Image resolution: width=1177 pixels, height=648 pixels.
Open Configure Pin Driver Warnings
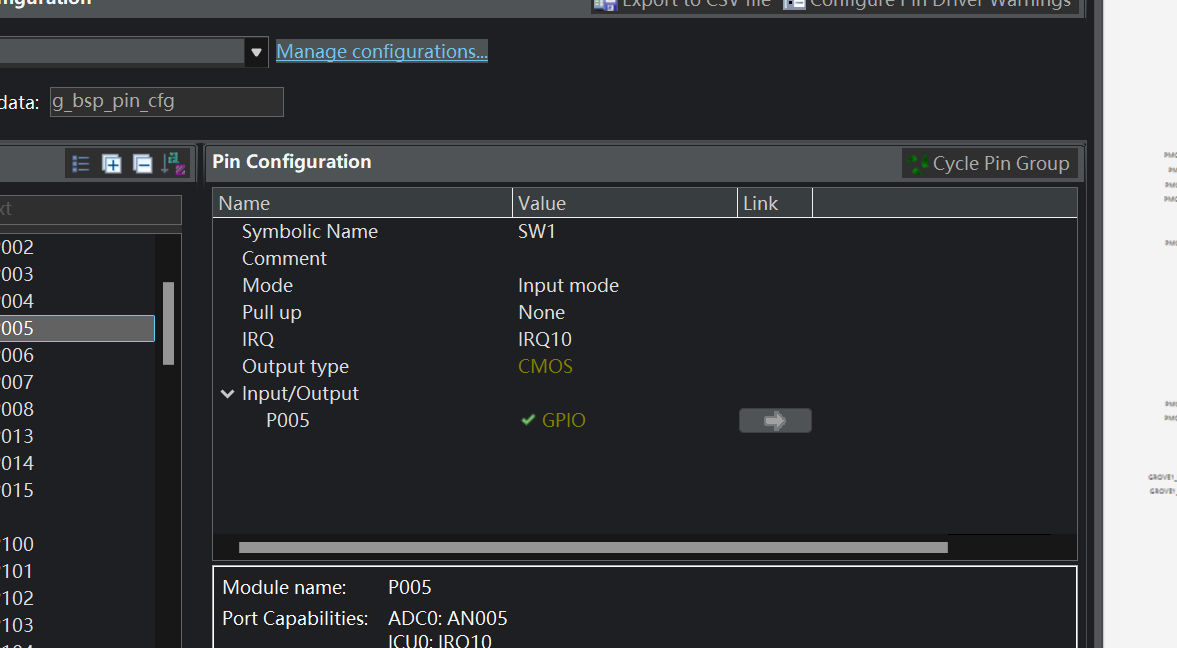(928, 5)
